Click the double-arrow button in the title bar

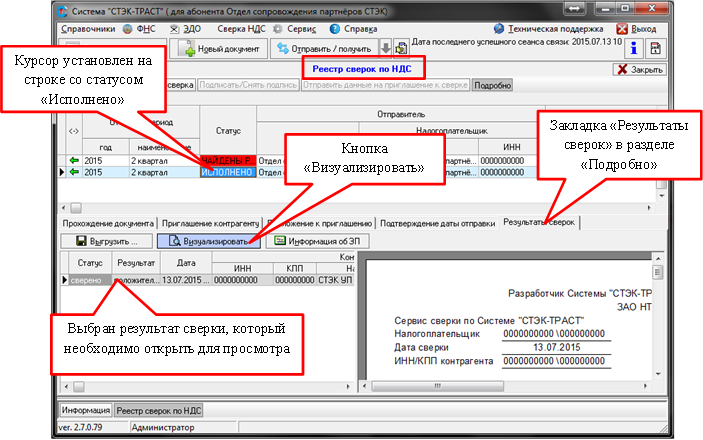575,9
